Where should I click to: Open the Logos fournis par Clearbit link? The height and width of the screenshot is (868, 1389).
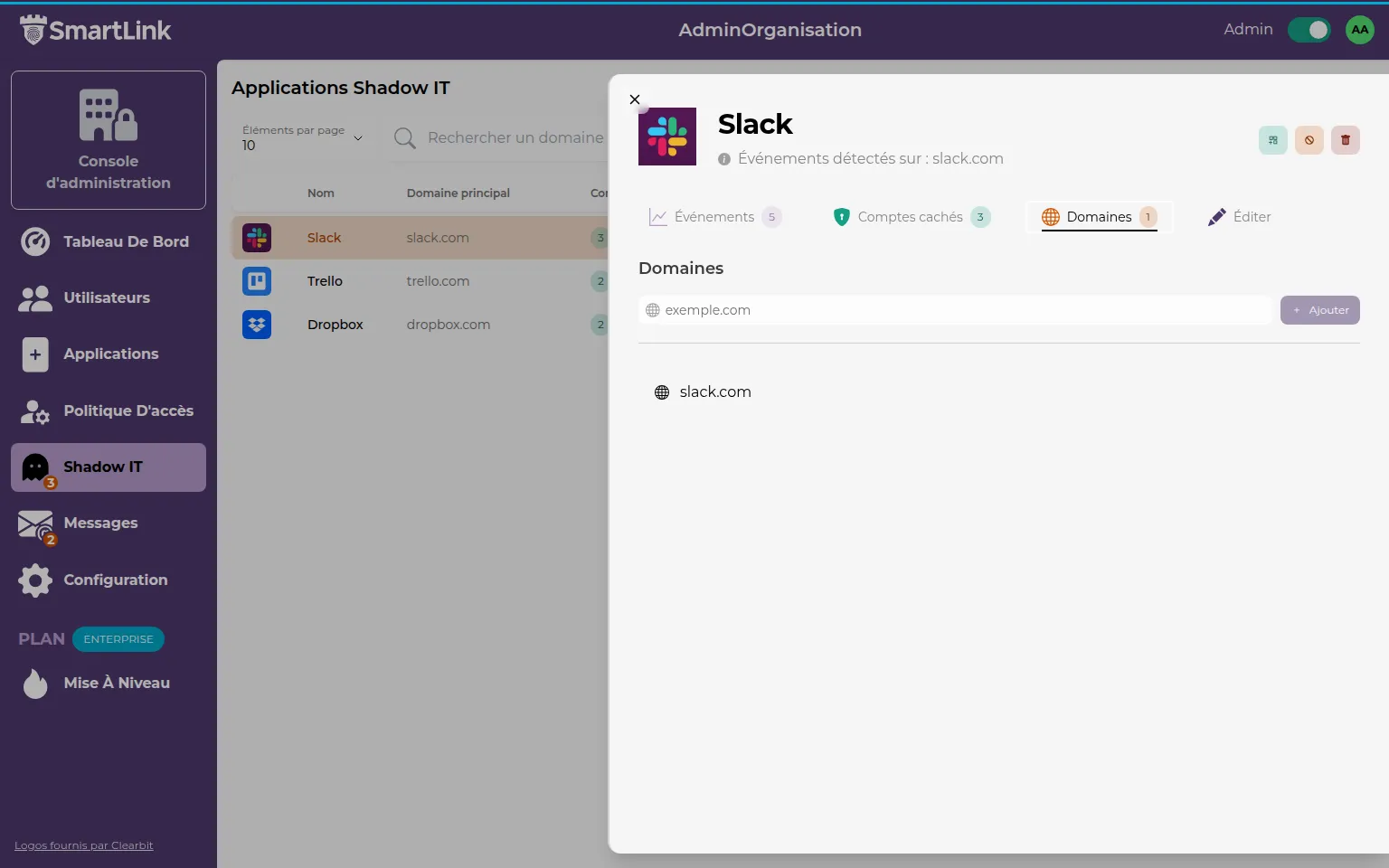pos(83,844)
